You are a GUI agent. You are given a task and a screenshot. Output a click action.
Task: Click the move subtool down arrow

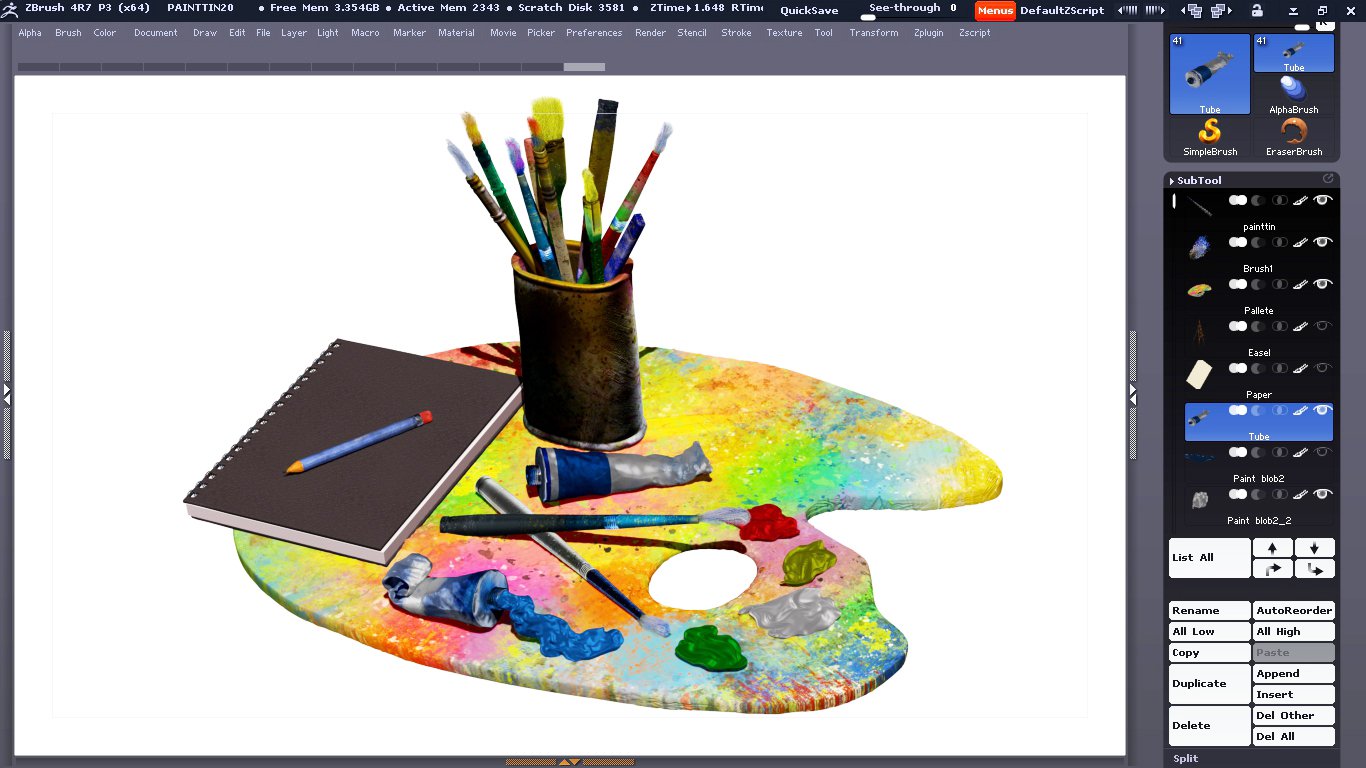1314,548
